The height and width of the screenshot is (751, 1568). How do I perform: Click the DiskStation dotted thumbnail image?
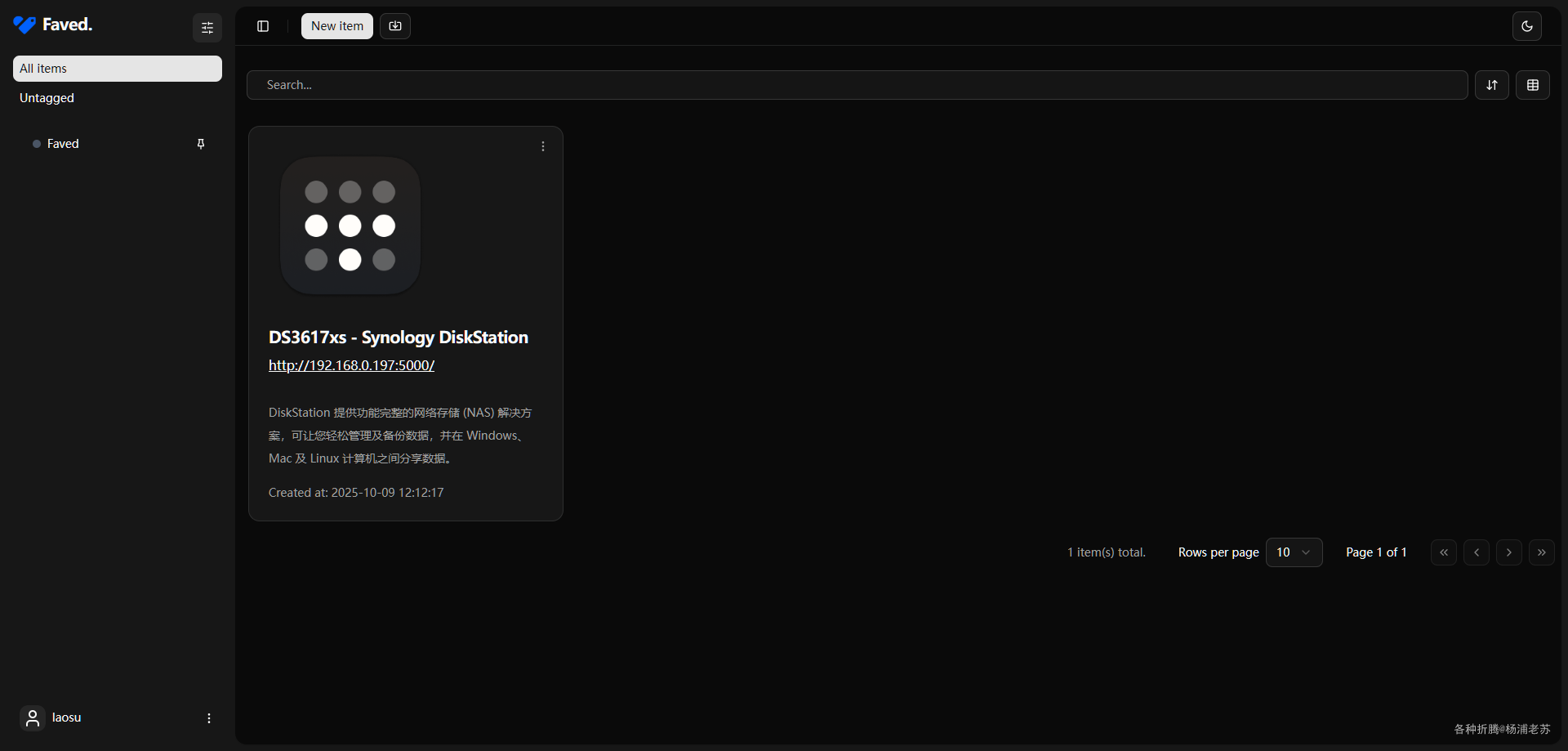(350, 226)
